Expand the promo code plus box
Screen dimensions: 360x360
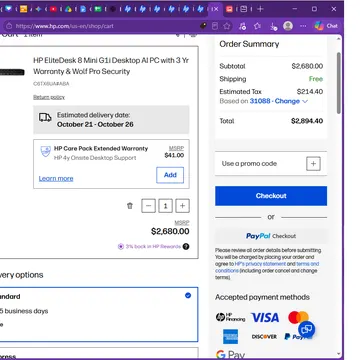pyautogui.click(x=313, y=164)
